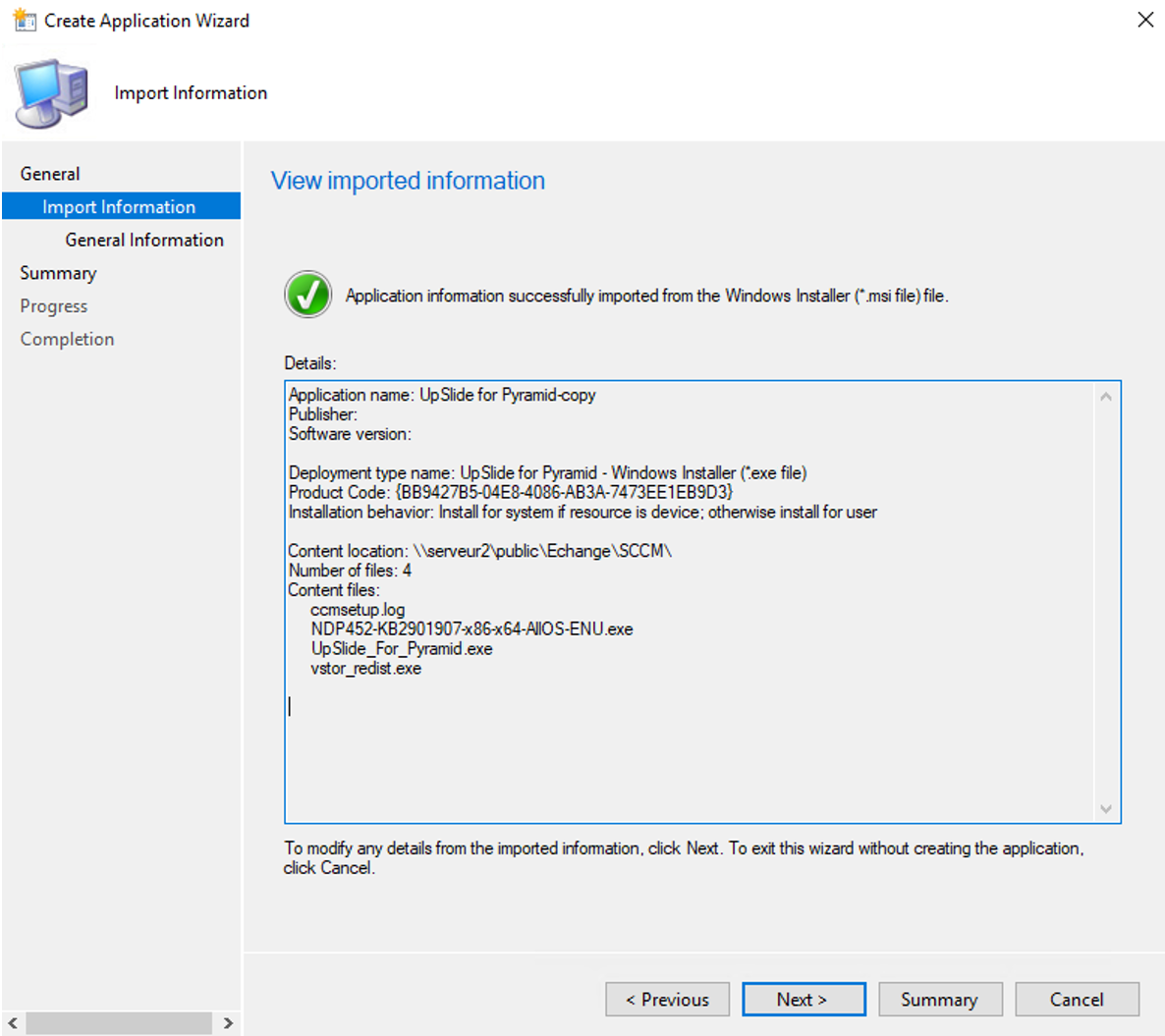Viewport: 1165px width, 1036px height.
Task: Click the 'Application name: UpSlide for Pyramid-copy' line
Action: [x=442, y=395]
